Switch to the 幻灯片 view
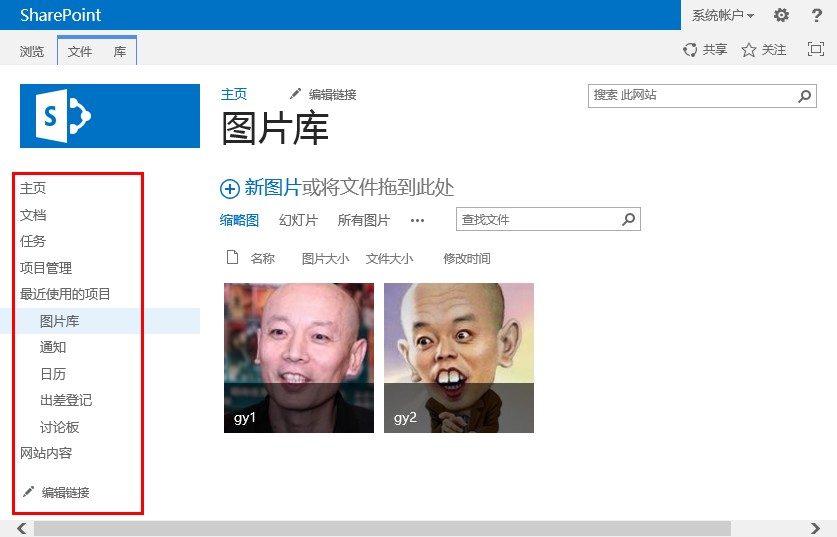837x537 pixels. point(298,221)
